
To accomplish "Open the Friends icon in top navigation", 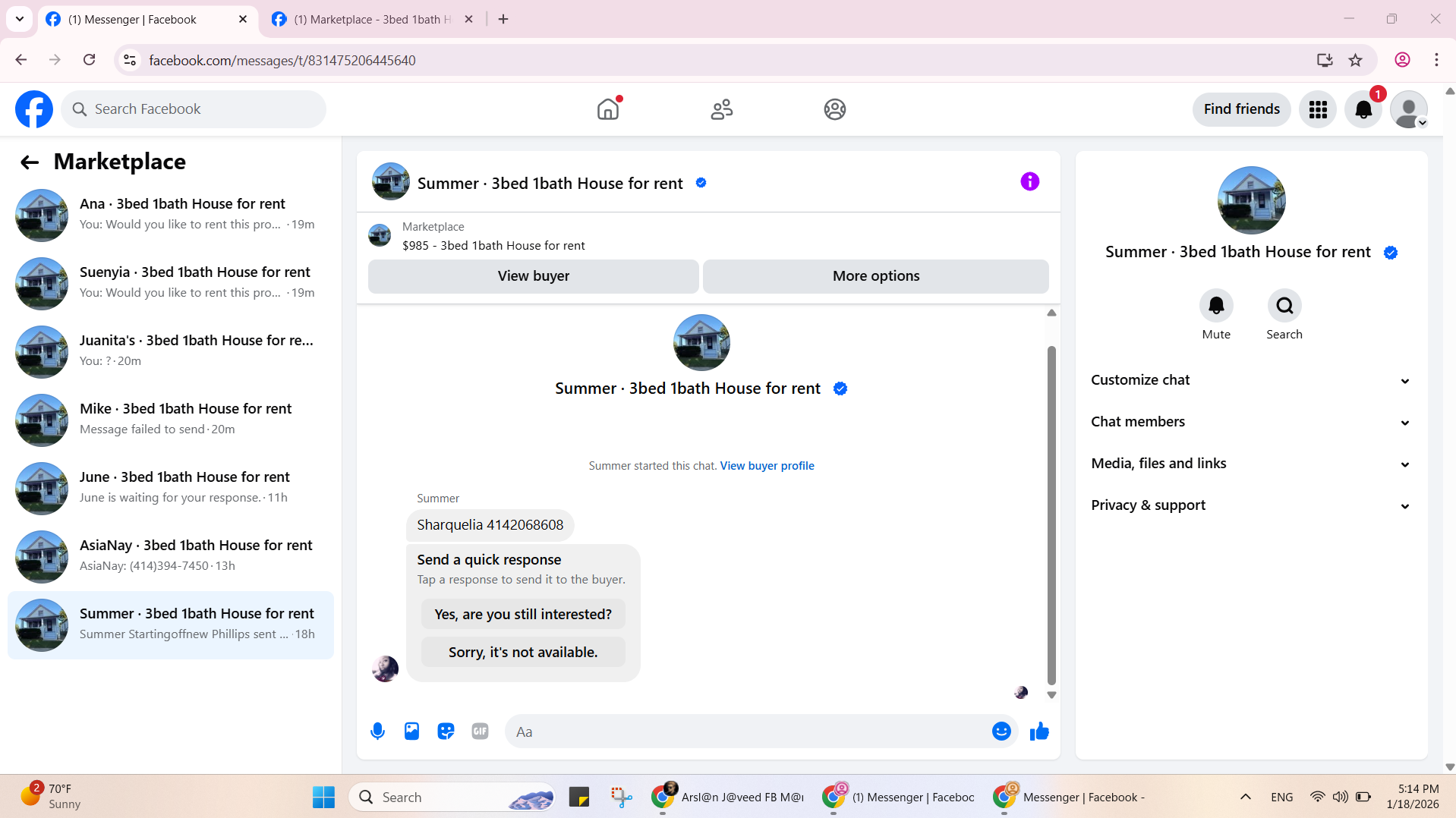I will (721, 109).
